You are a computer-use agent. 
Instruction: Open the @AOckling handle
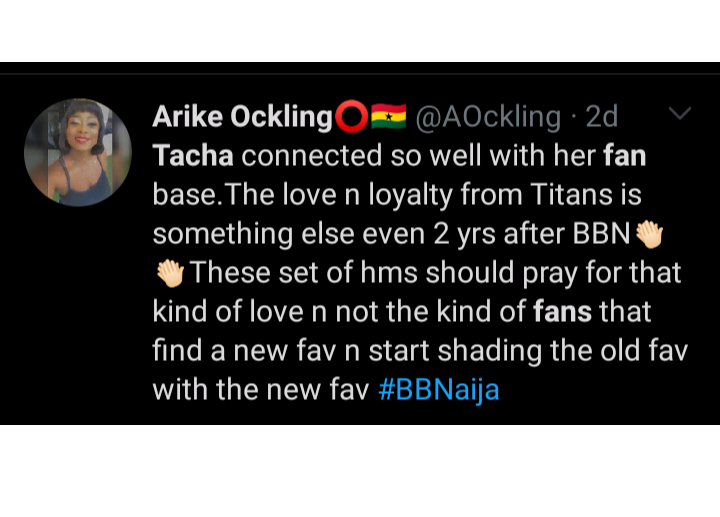pos(487,117)
